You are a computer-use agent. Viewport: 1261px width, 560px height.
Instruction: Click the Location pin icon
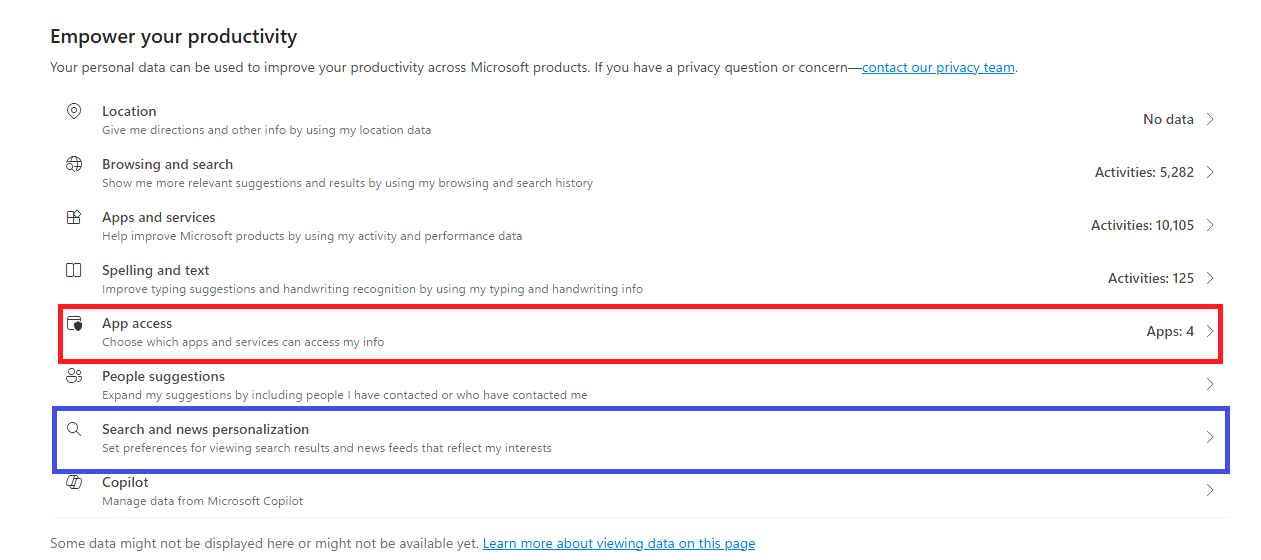click(74, 111)
